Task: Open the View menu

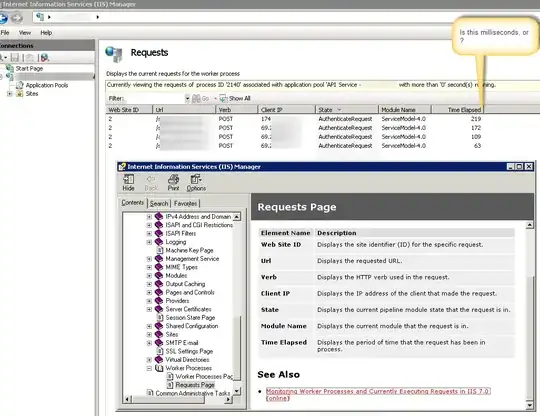Action: [25, 33]
